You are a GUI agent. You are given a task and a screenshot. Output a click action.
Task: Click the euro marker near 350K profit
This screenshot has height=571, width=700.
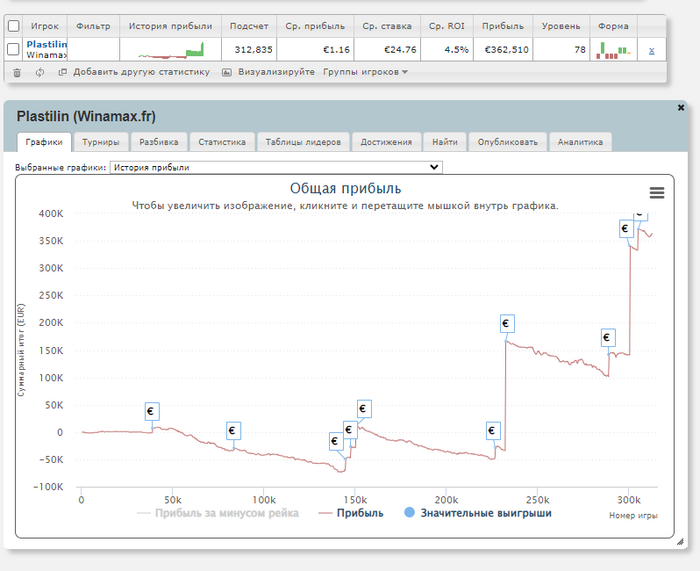click(x=626, y=229)
